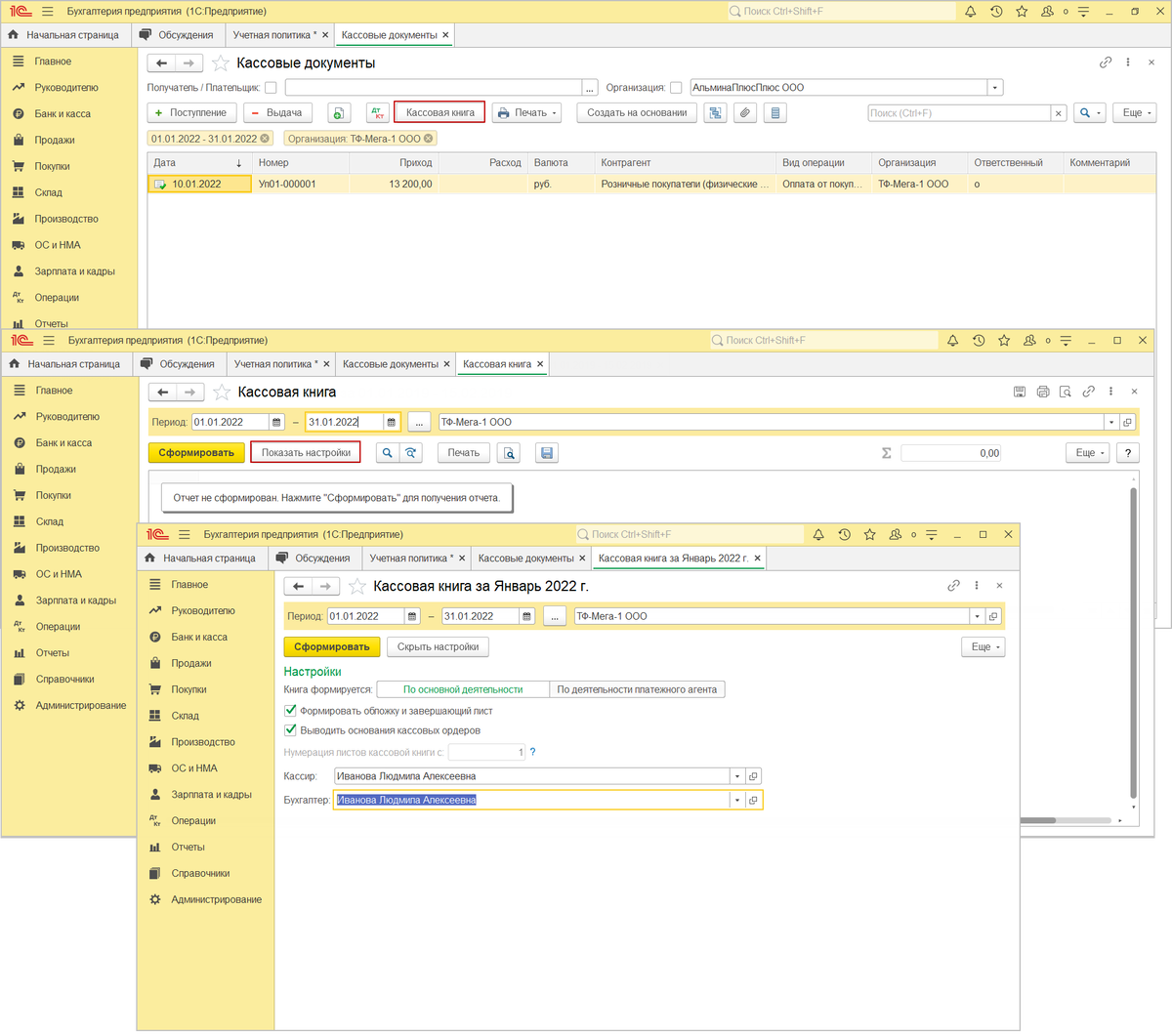Tick the Организация filter checkbox in Кассовые документы

[676, 88]
